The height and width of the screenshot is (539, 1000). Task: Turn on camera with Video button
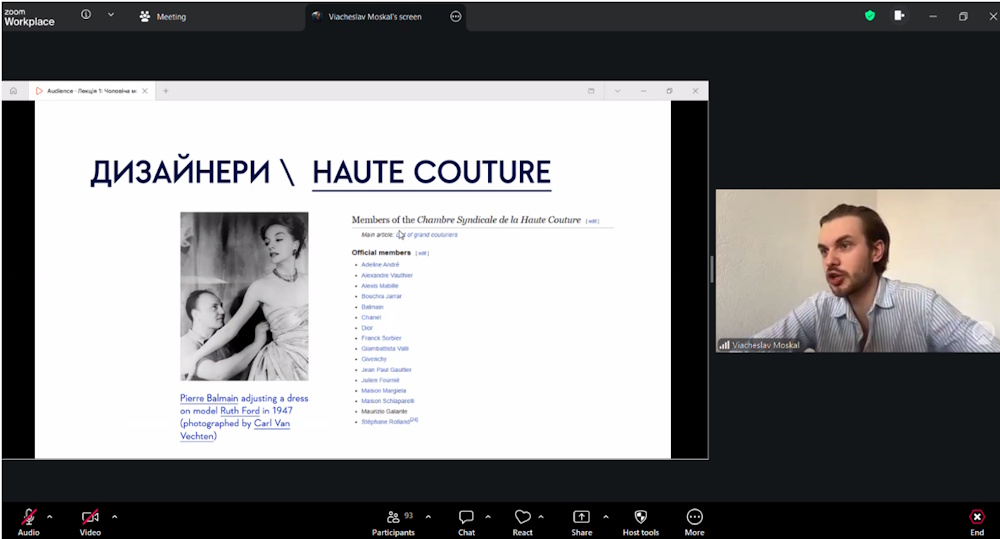[90, 518]
